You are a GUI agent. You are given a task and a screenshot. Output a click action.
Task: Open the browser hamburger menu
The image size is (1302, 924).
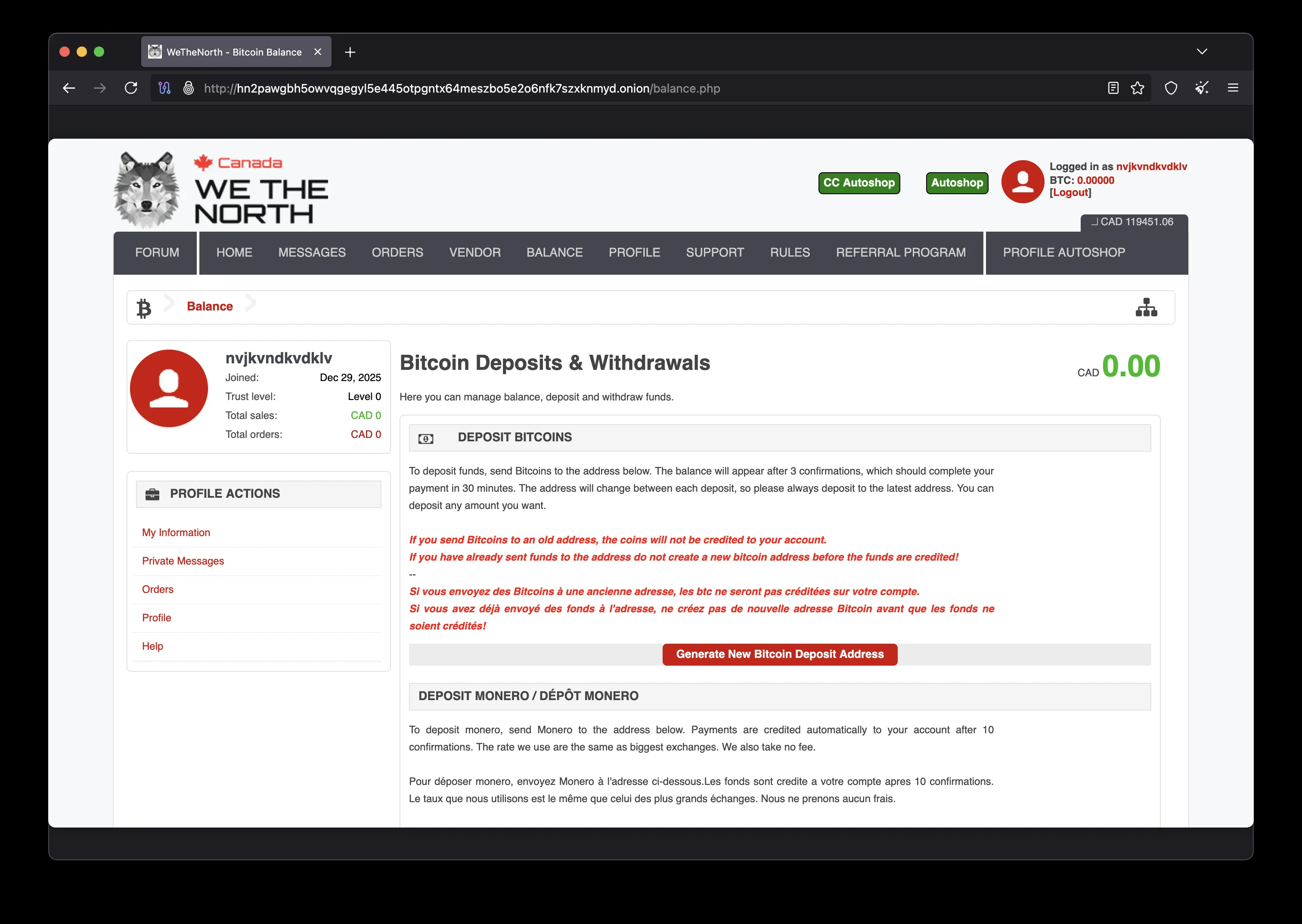pos(1234,88)
